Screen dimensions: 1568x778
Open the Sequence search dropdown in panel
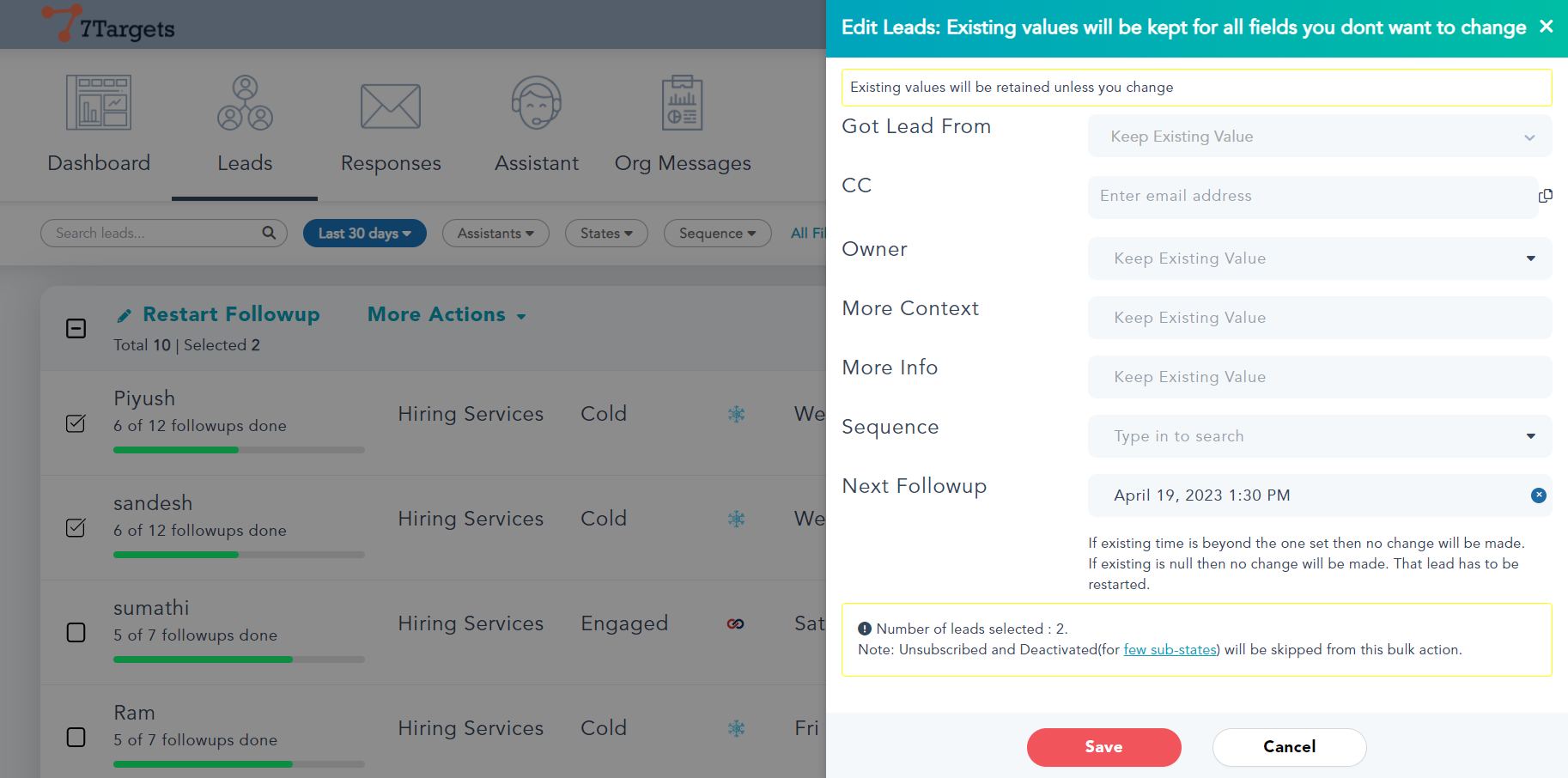click(x=1319, y=436)
